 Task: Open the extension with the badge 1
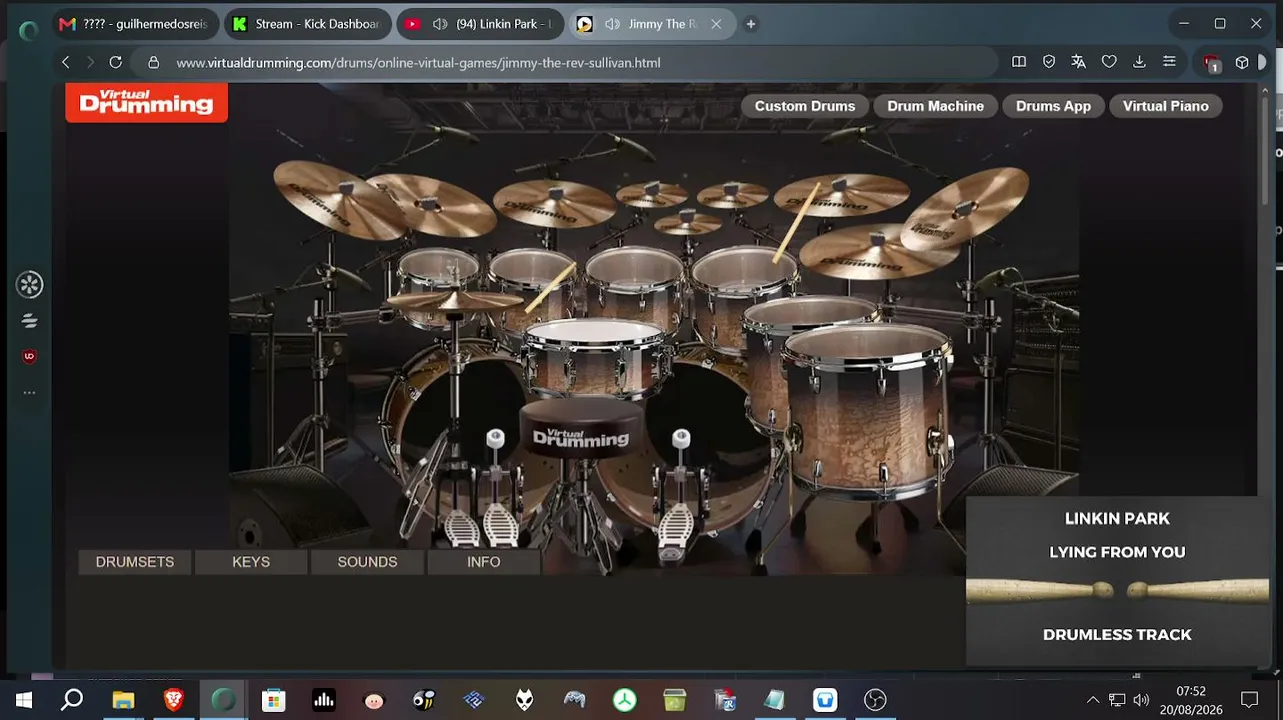click(x=1212, y=63)
